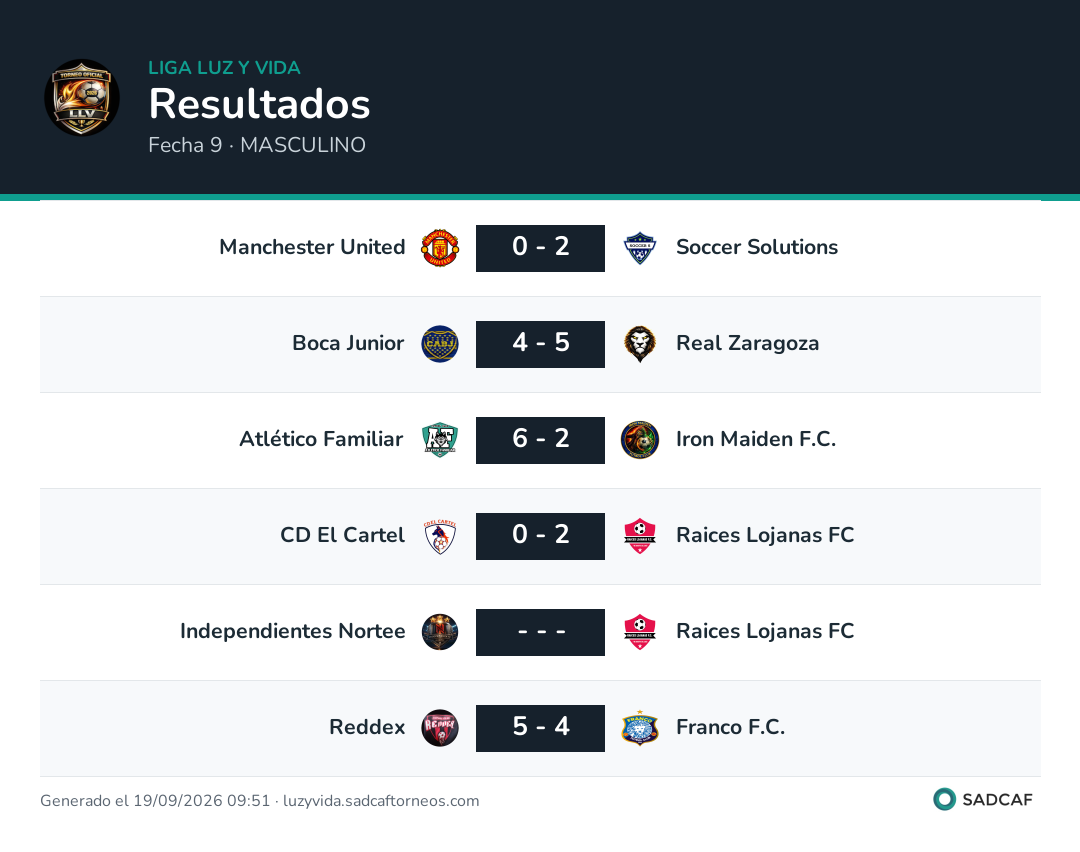The height and width of the screenshot is (852, 1080).
Task: Click the Atlético Familiar team name
Action: [321, 439]
